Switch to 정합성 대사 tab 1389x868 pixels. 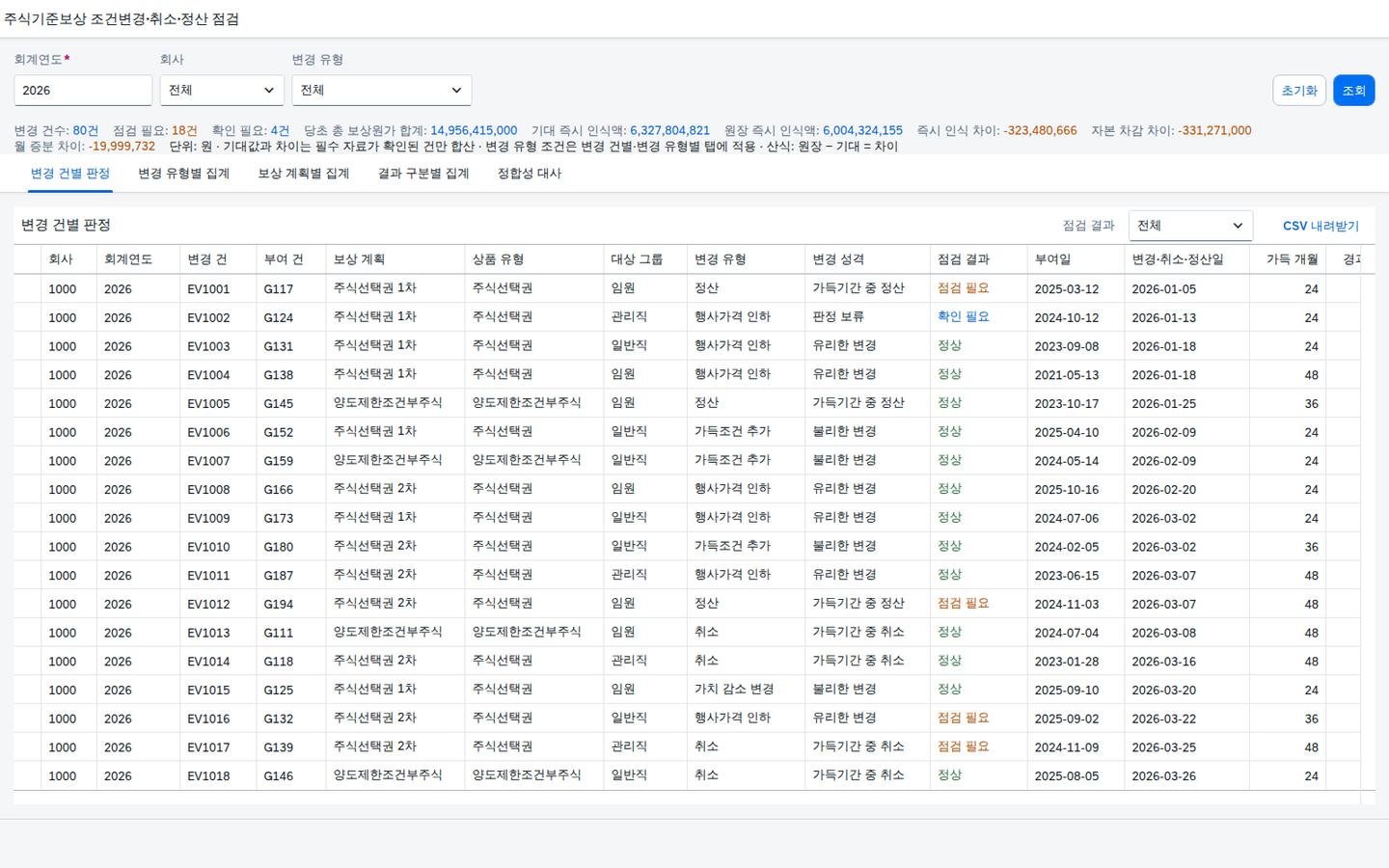coord(530,174)
